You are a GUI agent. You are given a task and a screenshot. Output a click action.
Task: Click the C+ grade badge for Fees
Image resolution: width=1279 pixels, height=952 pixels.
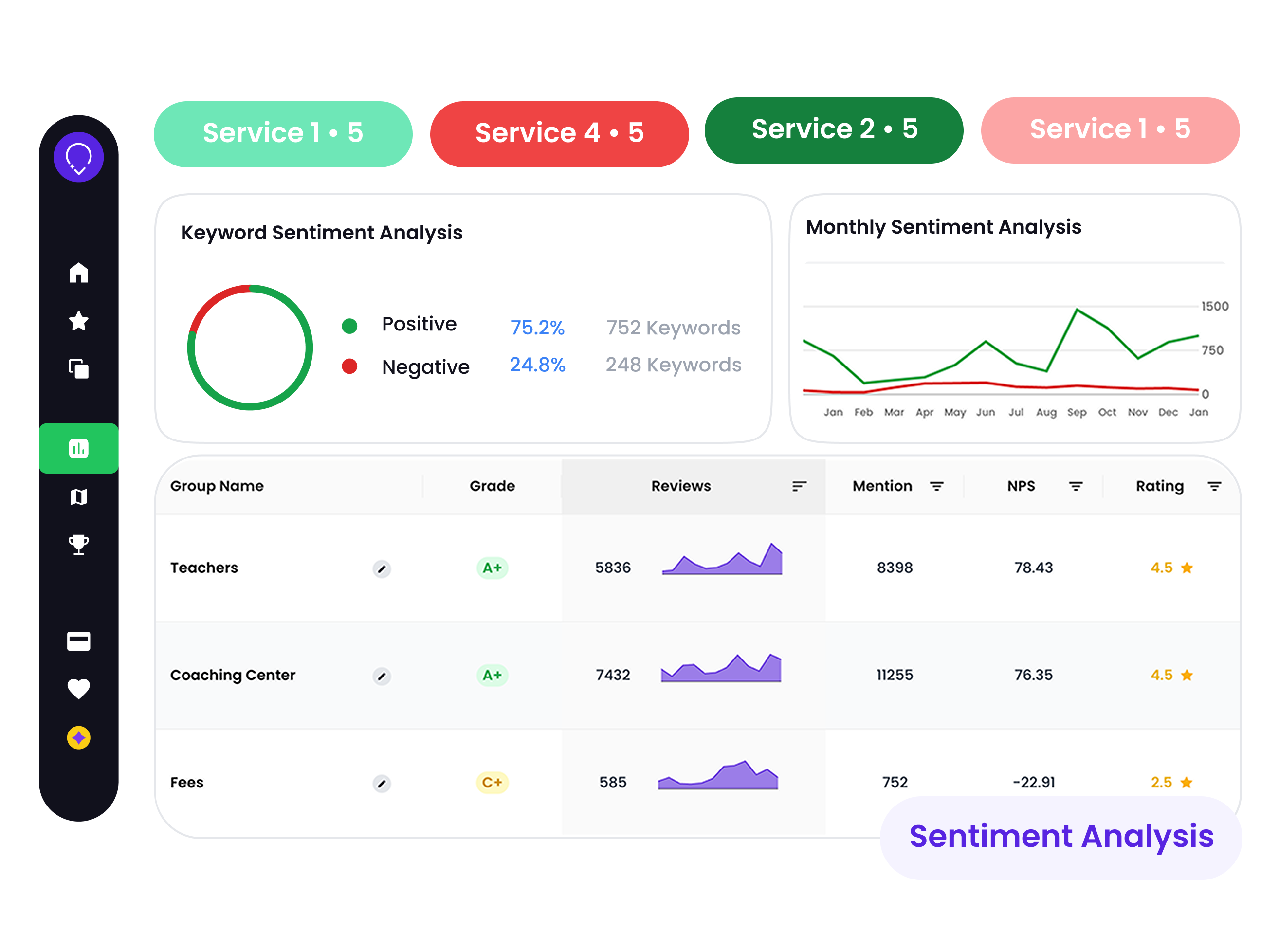click(492, 782)
